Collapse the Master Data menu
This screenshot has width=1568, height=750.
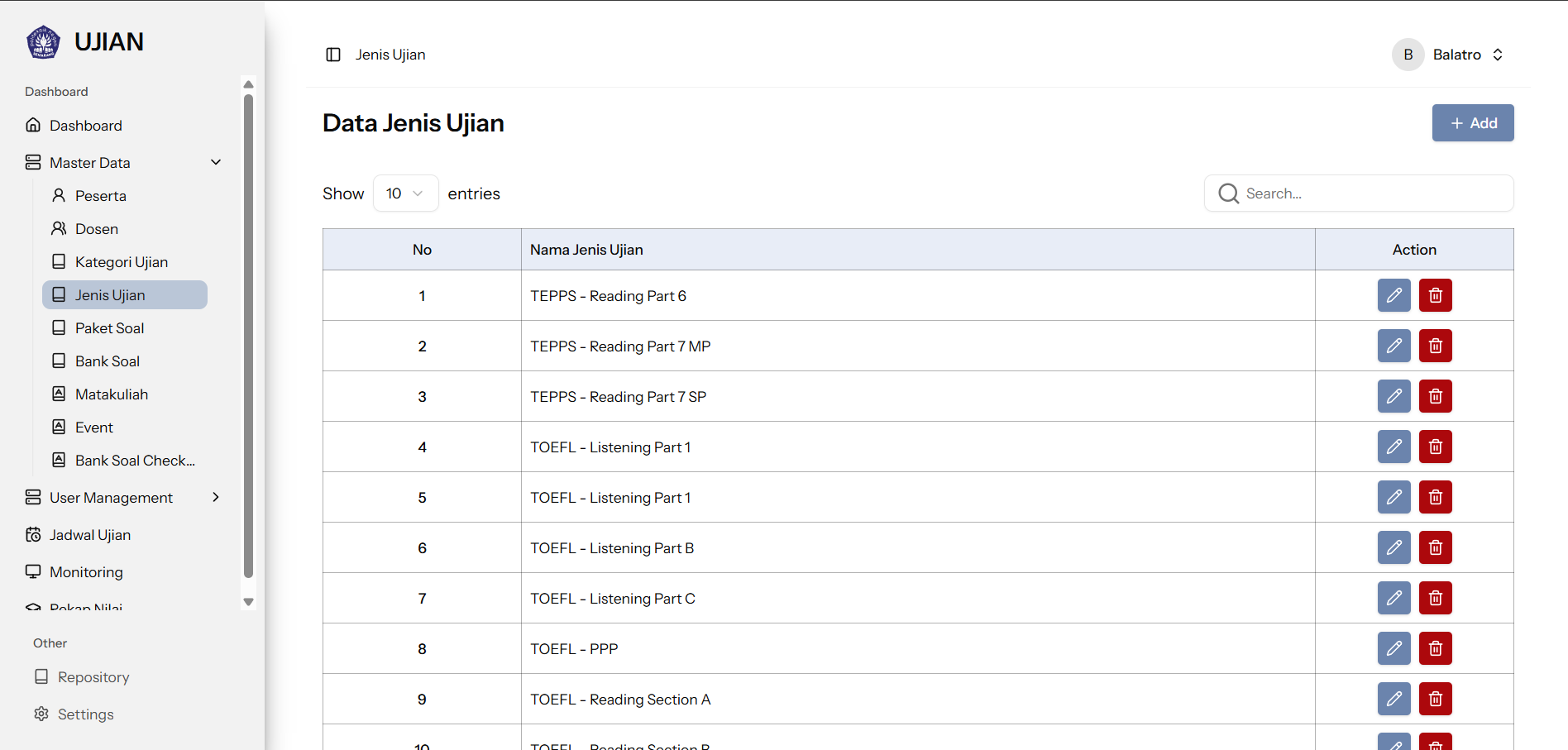216,162
